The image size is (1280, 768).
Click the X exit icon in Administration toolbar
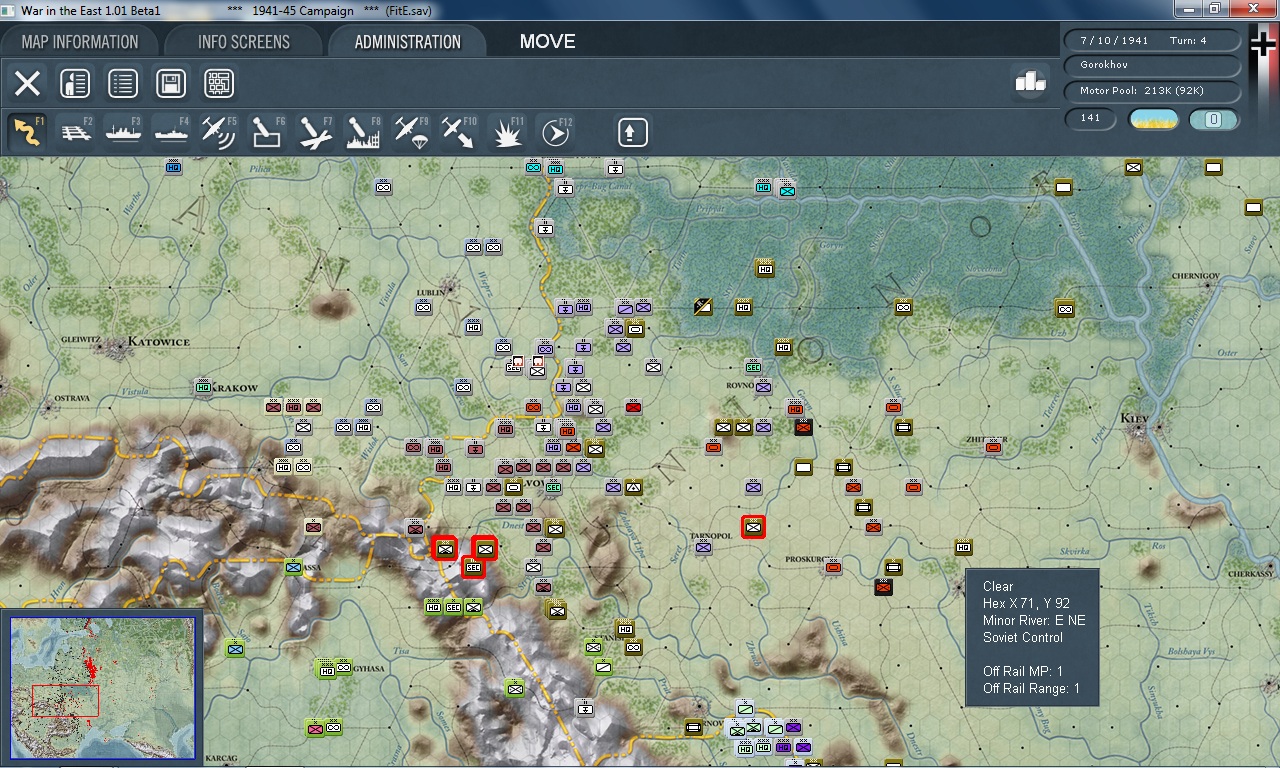27,83
